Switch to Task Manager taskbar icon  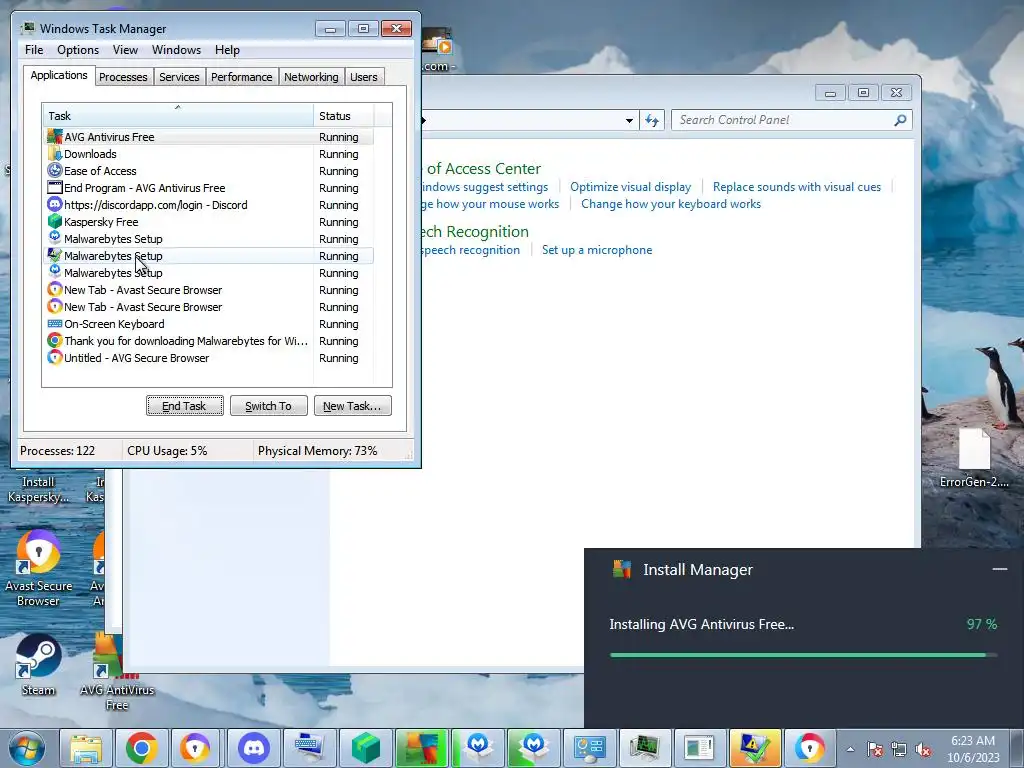point(645,748)
